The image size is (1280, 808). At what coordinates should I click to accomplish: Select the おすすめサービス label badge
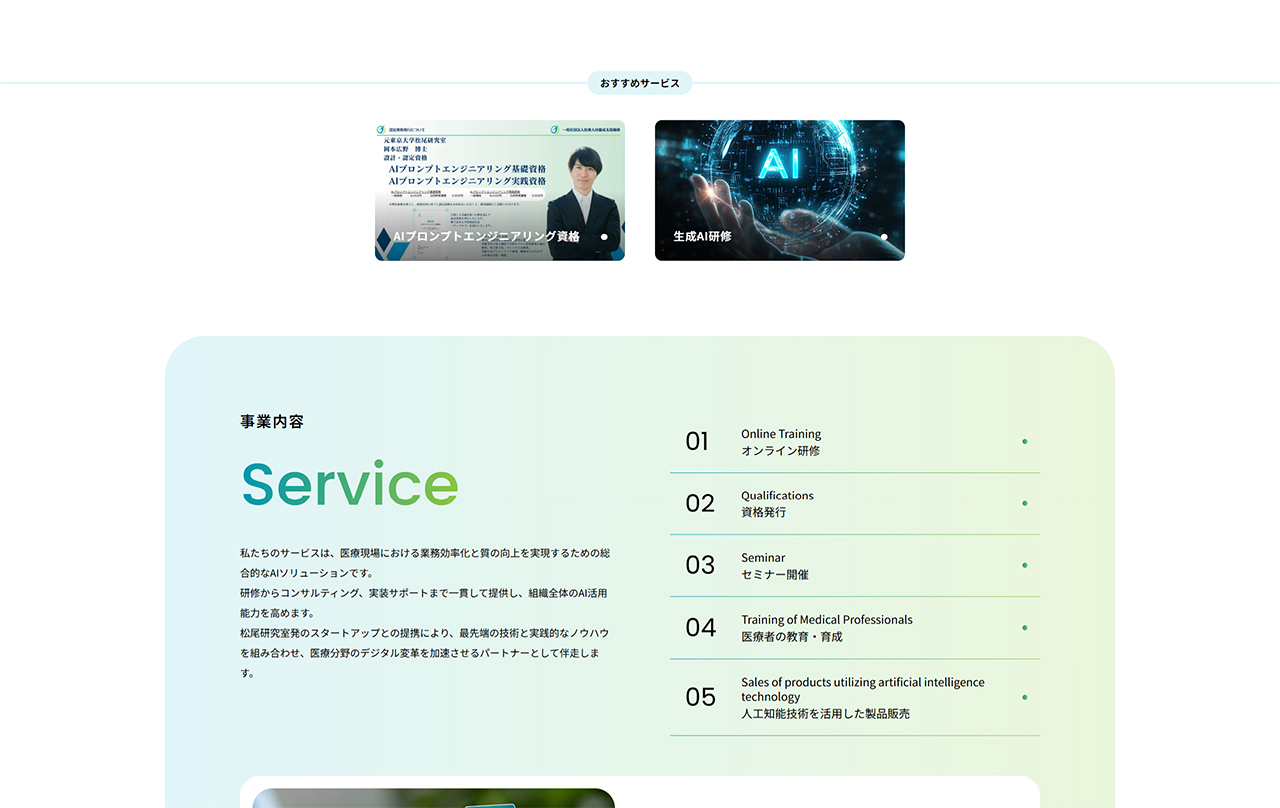640,83
